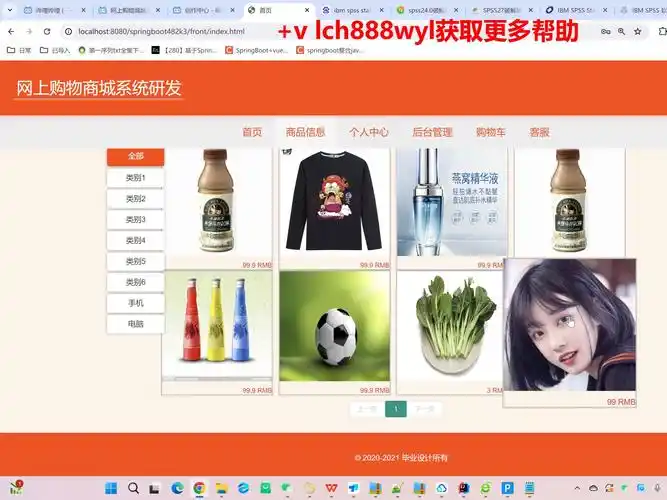This screenshot has height=500, width=667.
Task: Switch to the 'spss24.0' tab
Action: pos(427,10)
